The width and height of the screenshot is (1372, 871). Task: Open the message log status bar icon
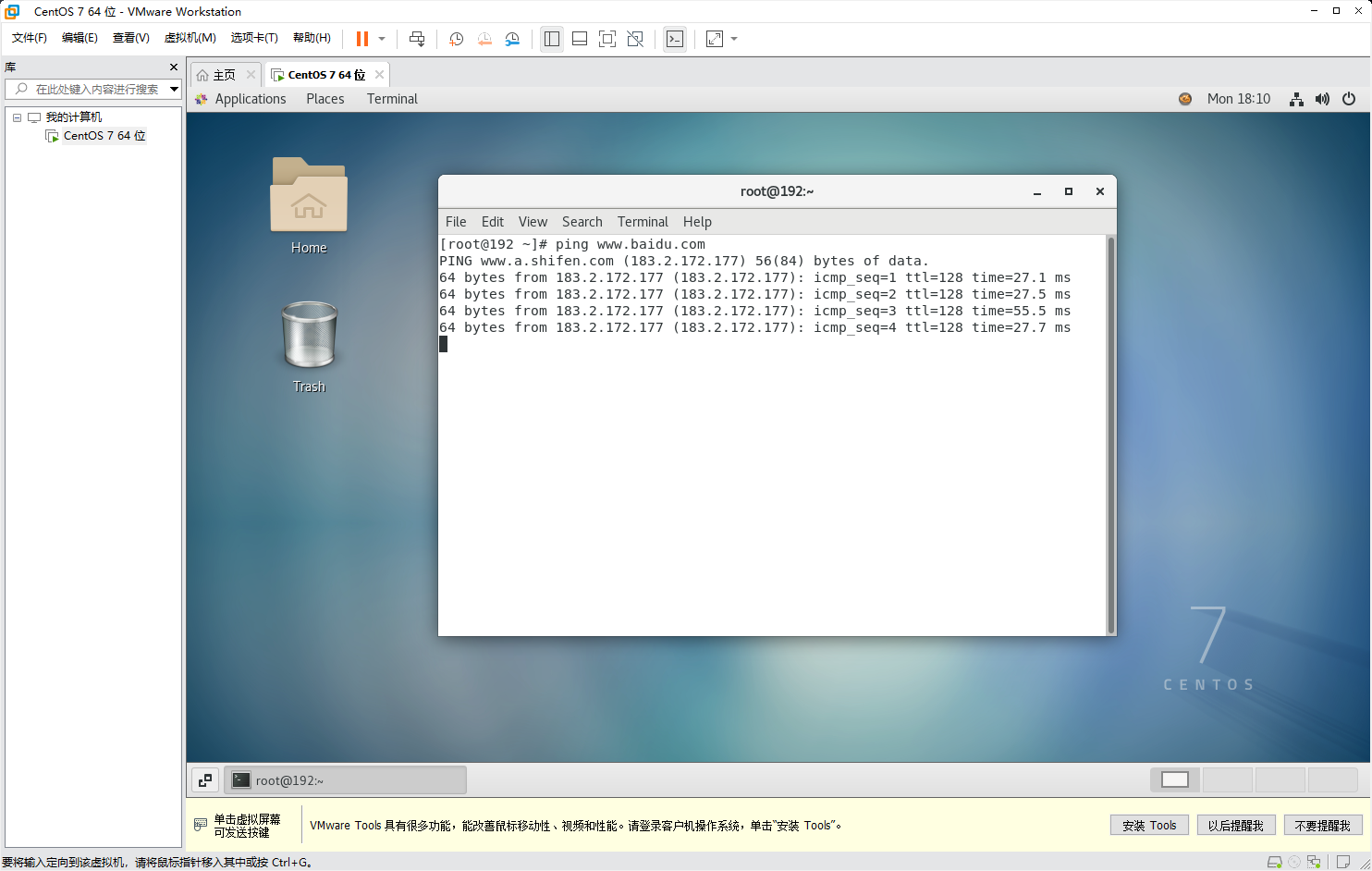click(1343, 862)
